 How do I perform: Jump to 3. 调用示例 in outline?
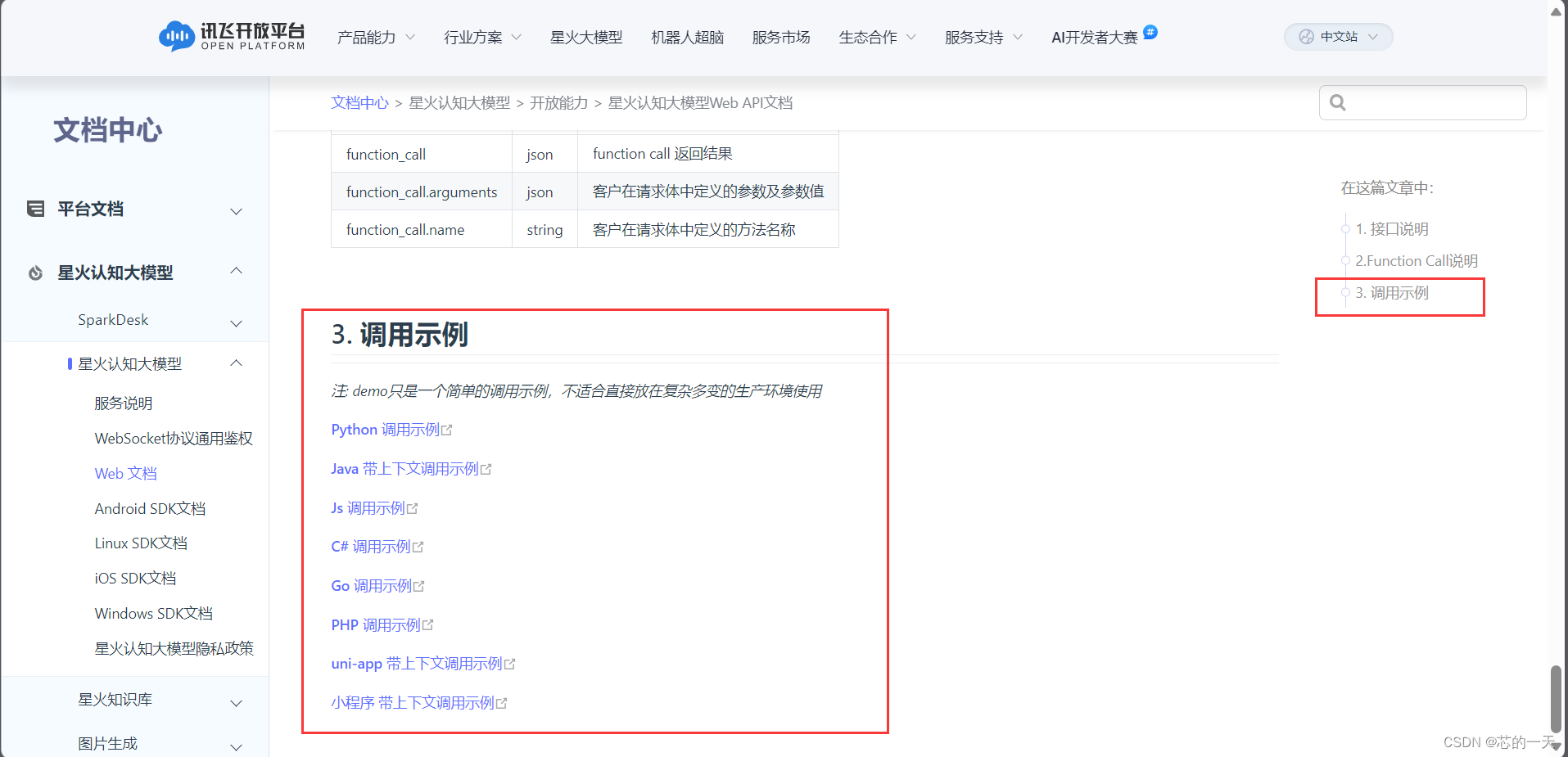pyautogui.click(x=1392, y=293)
